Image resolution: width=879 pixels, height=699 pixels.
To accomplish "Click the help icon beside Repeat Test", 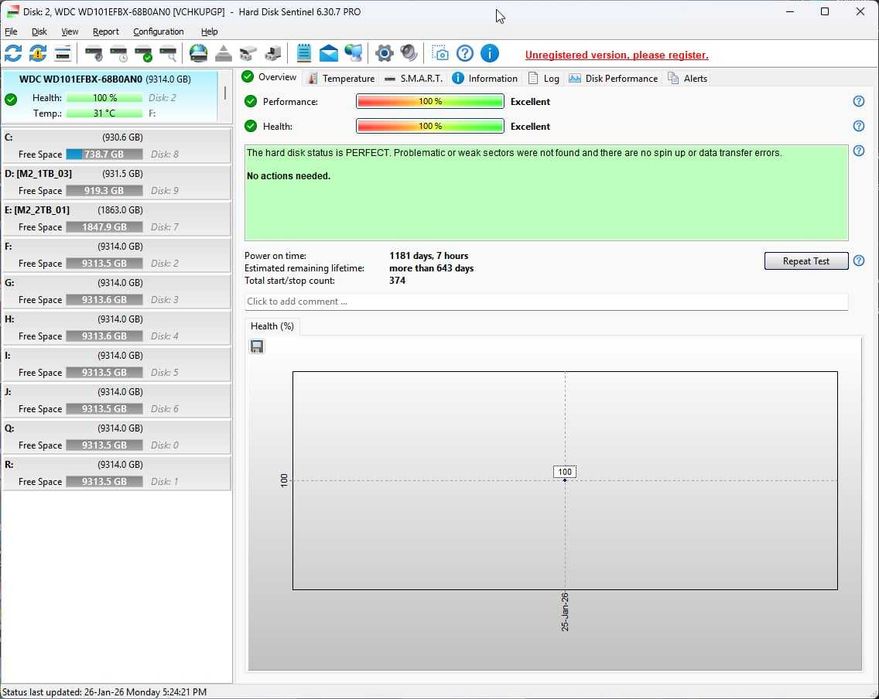I will (x=858, y=261).
